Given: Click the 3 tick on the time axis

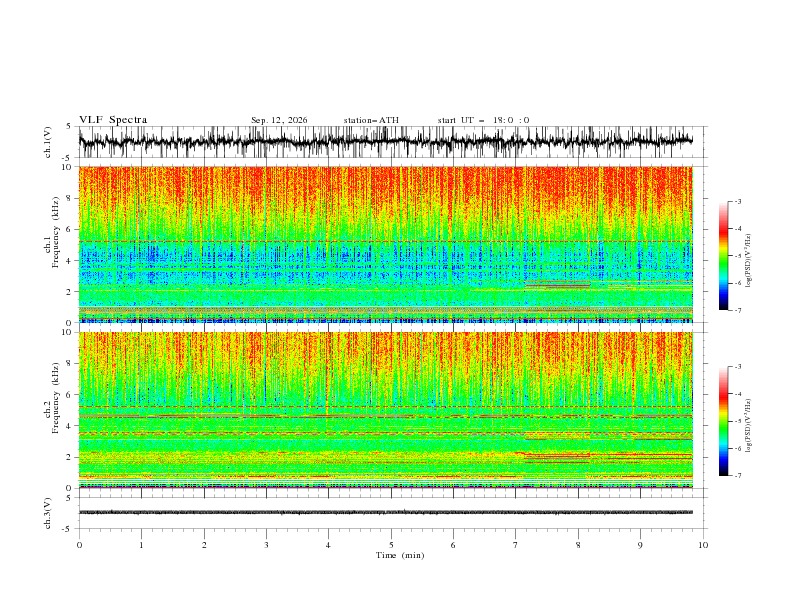Looking at the screenshot, I should coord(266,545).
